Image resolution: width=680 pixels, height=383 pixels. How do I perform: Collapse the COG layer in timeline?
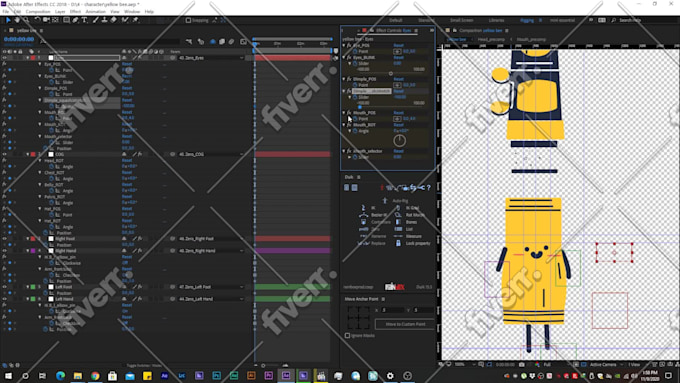28,154
